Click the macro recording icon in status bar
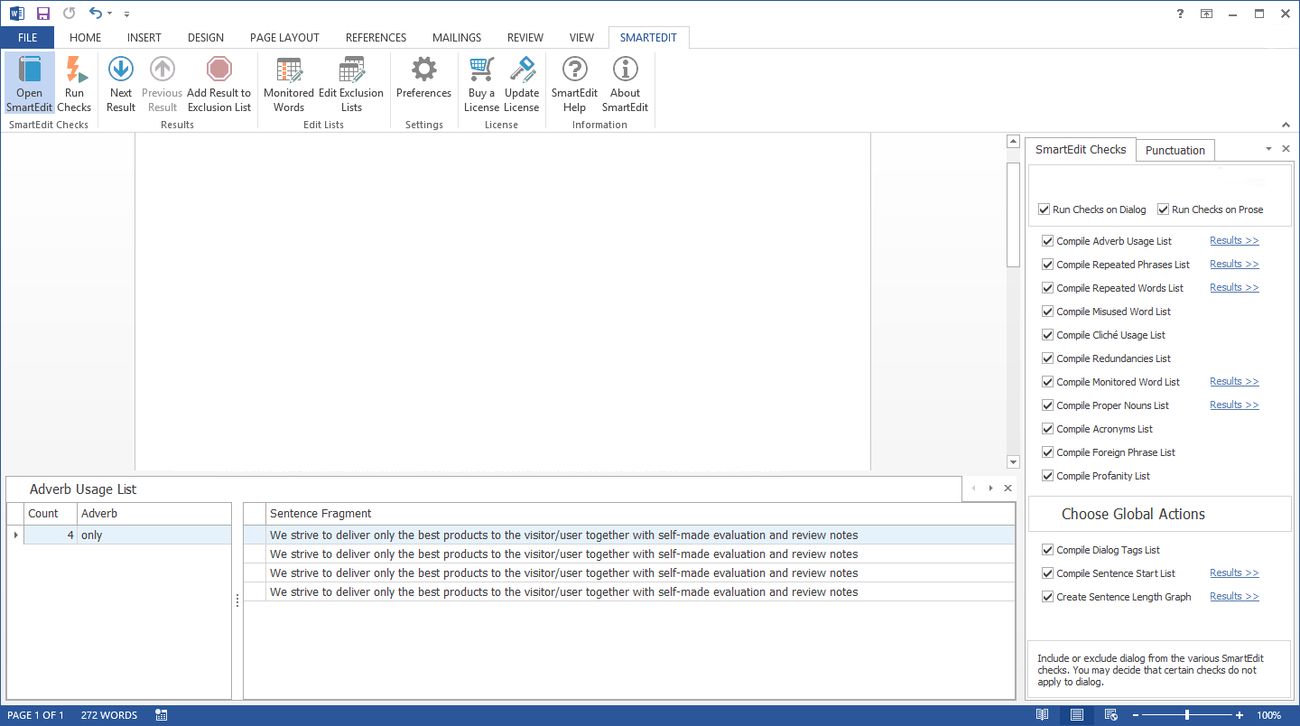The image size is (1300, 726). 161,715
